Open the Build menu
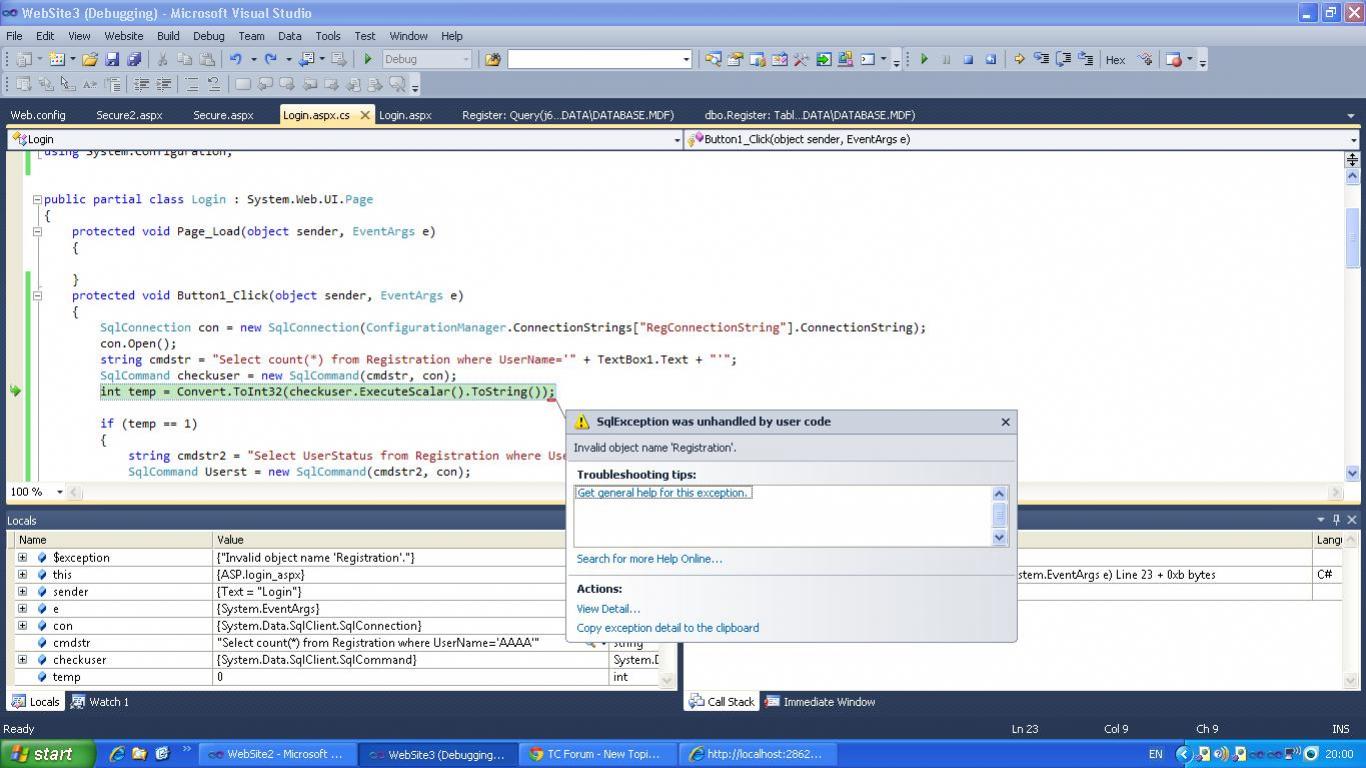This screenshot has height=768, width=1366. click(x=167, y=36)
